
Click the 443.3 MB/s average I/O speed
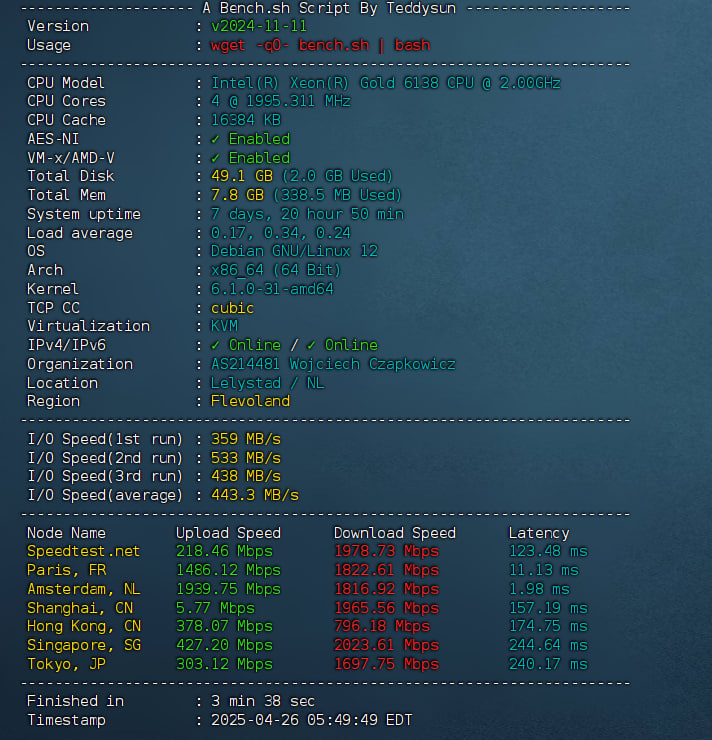coord(255,495)
